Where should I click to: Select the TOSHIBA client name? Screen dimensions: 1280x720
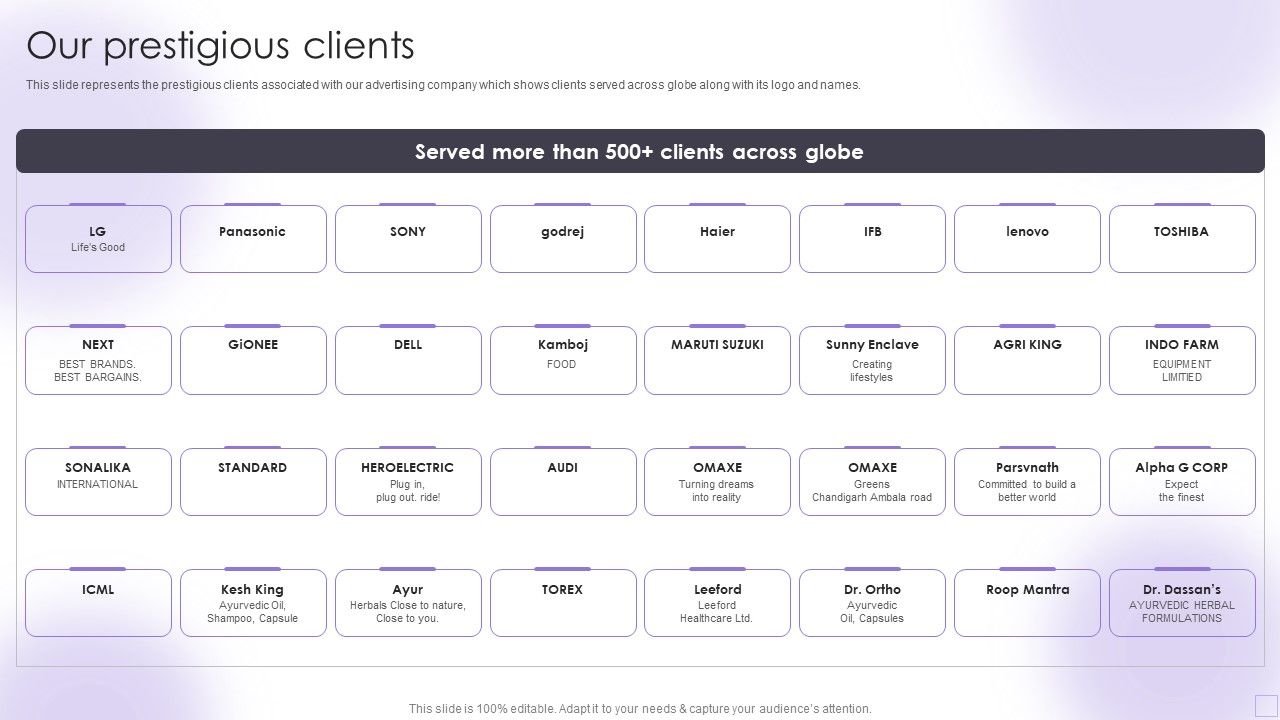point(1181,232)
